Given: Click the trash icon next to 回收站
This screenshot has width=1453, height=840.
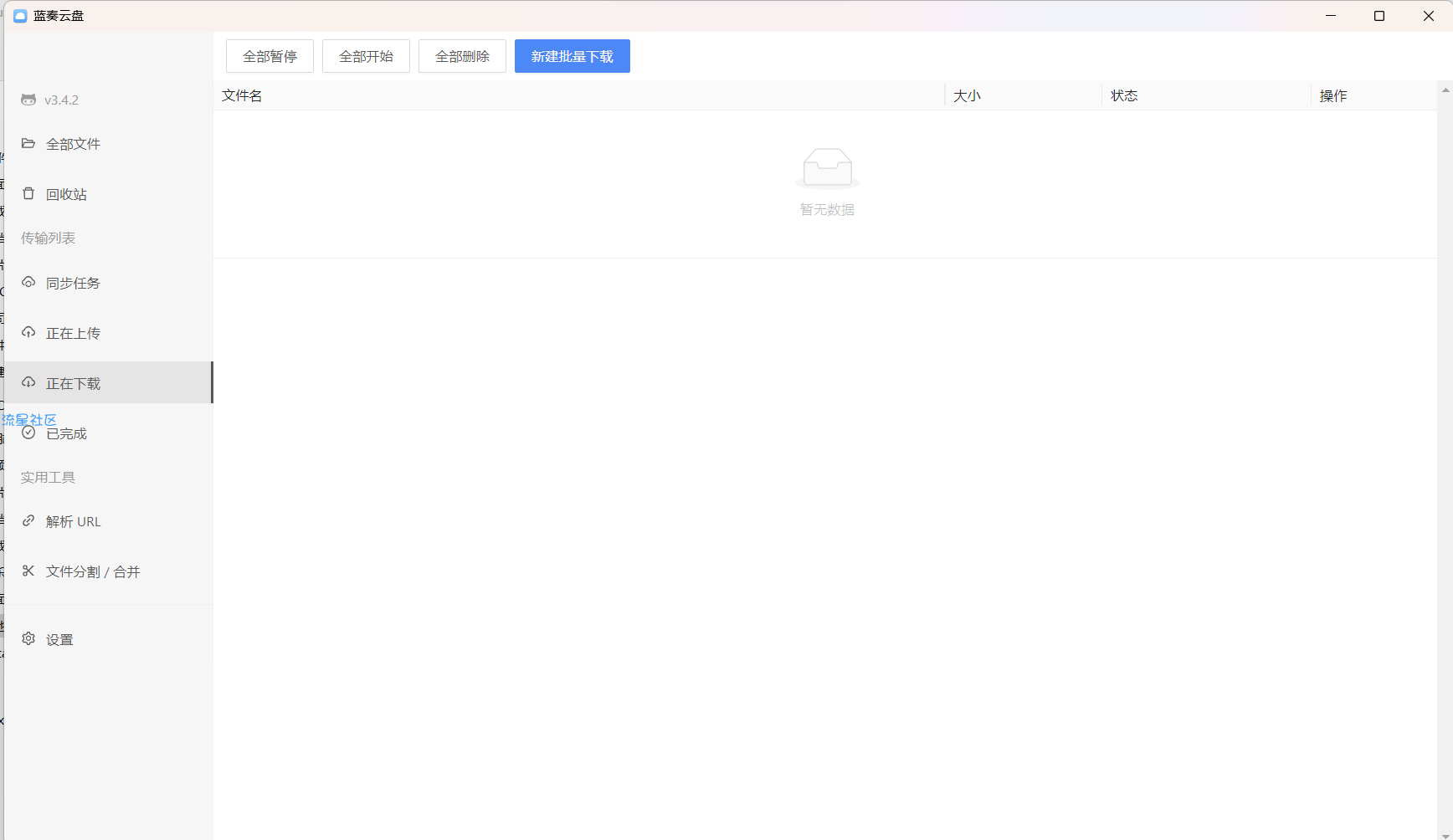Looking at the screenshot, I should coord(28,193).
